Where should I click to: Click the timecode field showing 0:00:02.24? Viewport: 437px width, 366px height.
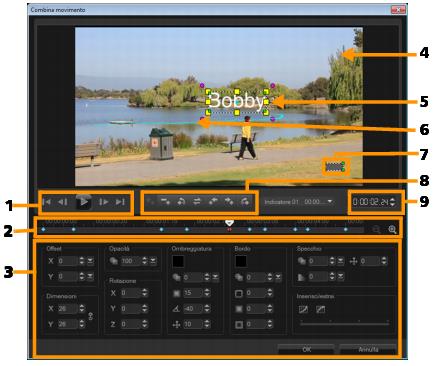pyautogui.click(x=371, y=202)
